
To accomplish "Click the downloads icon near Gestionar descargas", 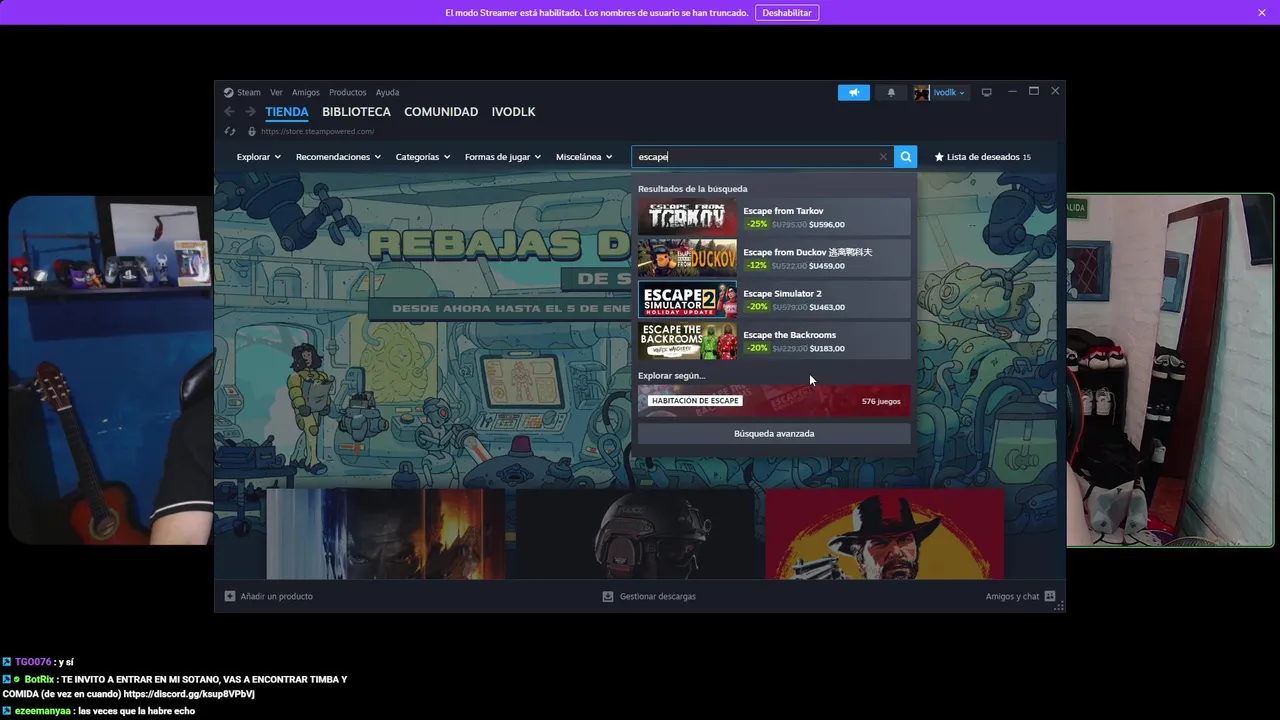I will coord(608,596).
